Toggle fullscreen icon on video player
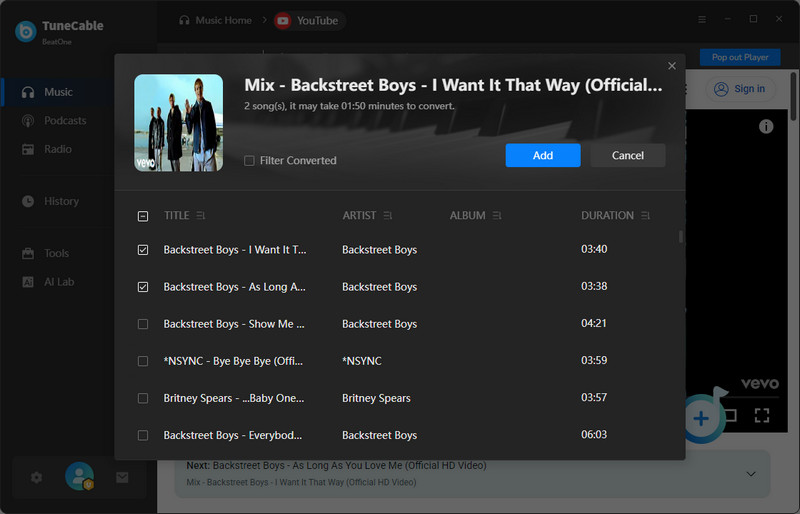Image resolution: width=800 pixels, height=514 pixels. pyautogui.click(x=762, y=415)
